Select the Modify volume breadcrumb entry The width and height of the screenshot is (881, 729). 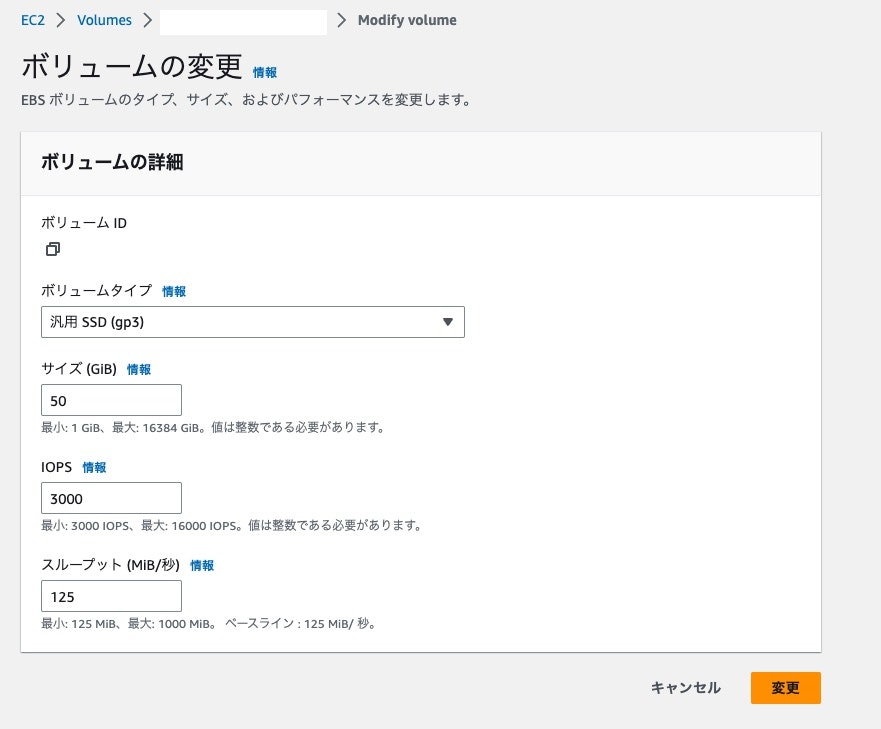[x=406, y=19]
